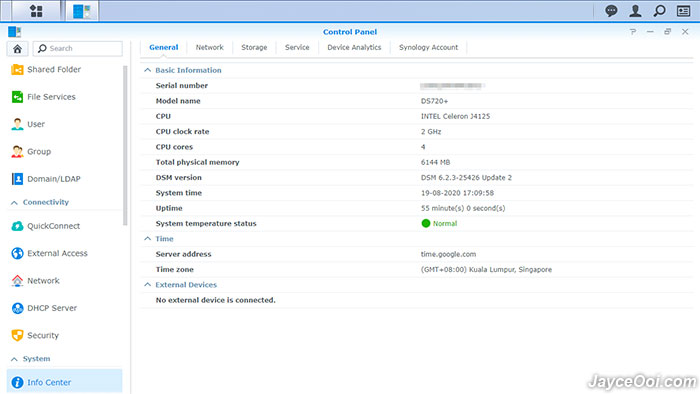Click the sidebar vertical scrollbar
Viewport: 700px width, 394px height.
tap(125, 145)
